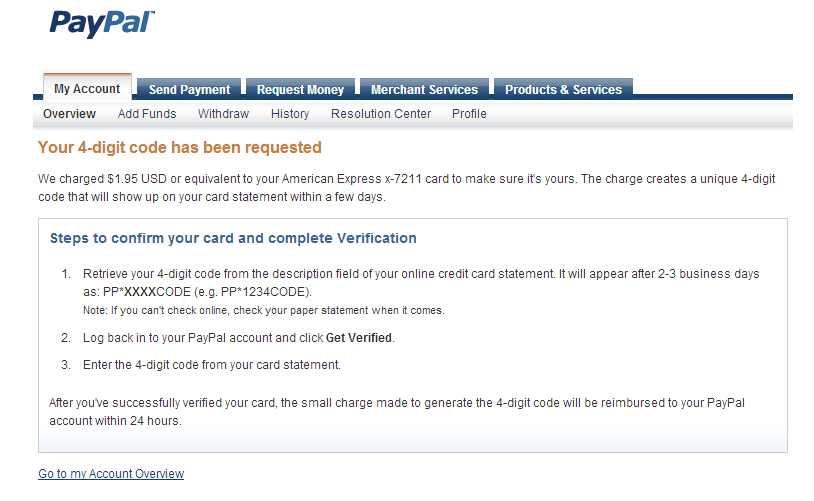Follow the Go to my Account Overview link
Image resolution: width=814 pixels, height=501 pixels.
point(111,473)
